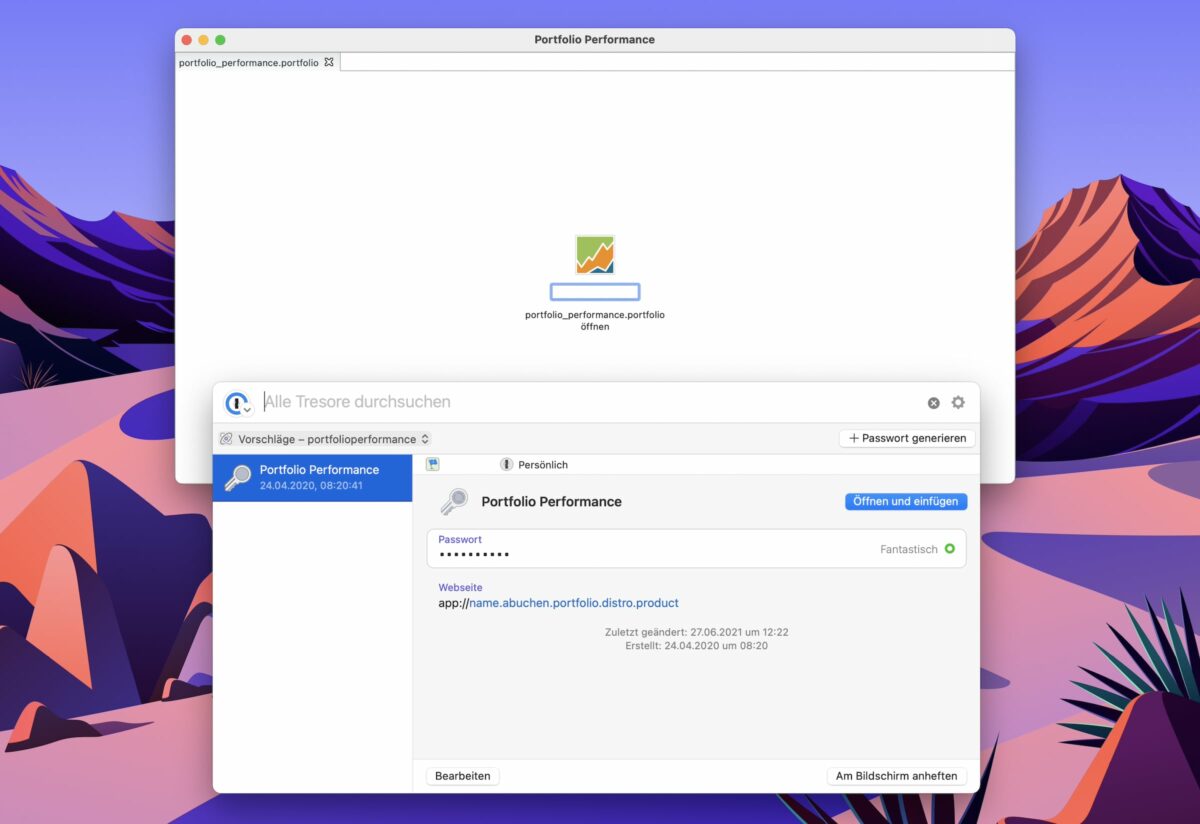Click Am Bildschirm anheften
1200x824 pixels.
[896, 776]
